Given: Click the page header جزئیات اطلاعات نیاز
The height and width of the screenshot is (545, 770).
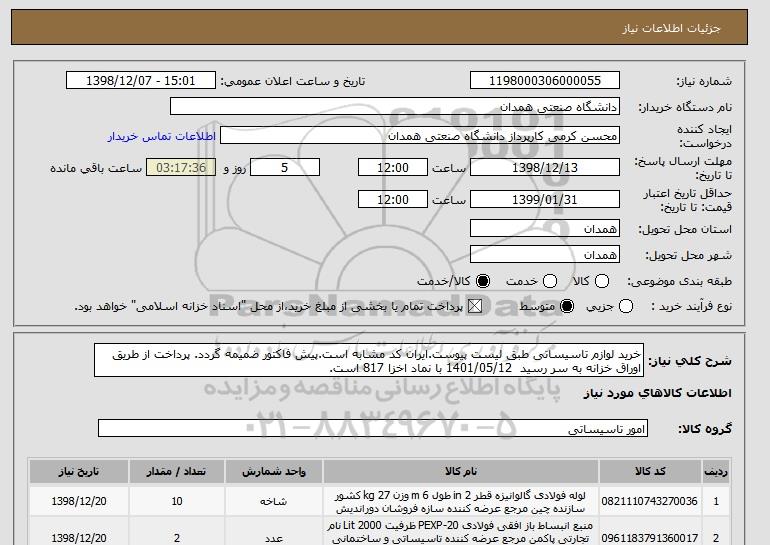Looking at the screenshot, I should pyautogui.click(x=671, y=28).
